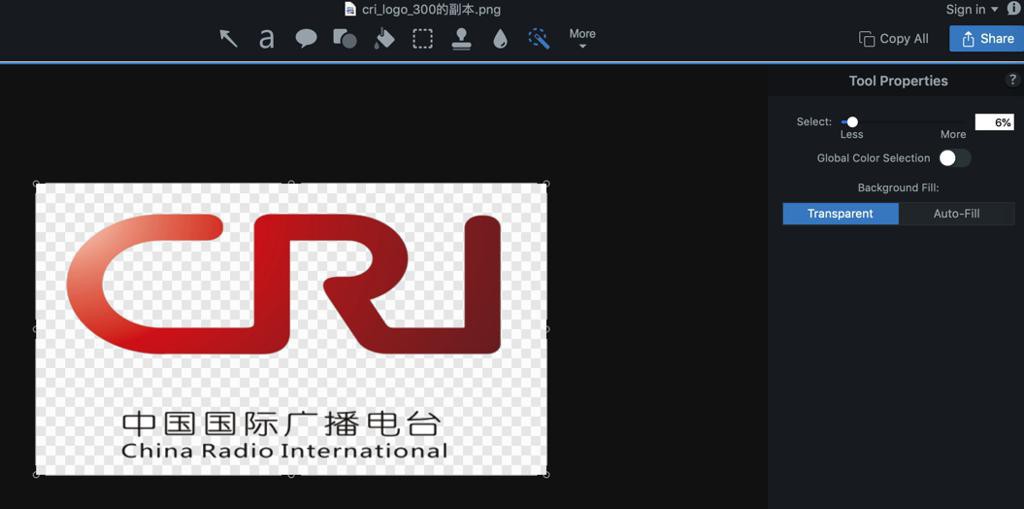Toggle Global Color Selection switch
The image size is (1024, 509).
(955, 158)
